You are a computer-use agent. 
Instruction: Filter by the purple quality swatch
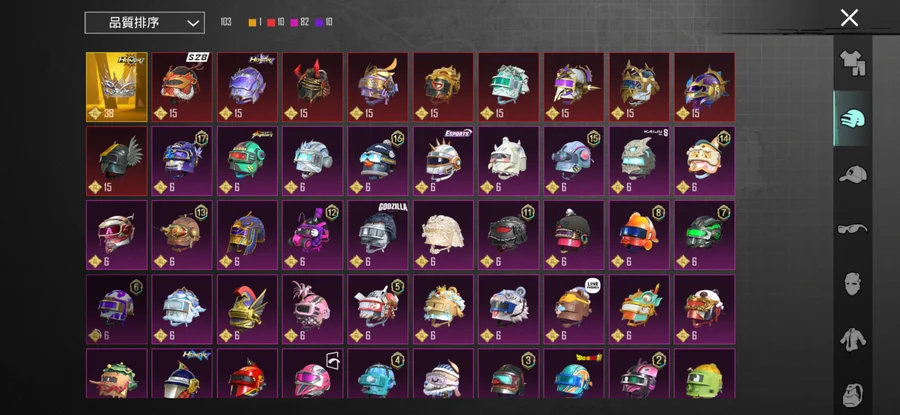tap(319, 22)
